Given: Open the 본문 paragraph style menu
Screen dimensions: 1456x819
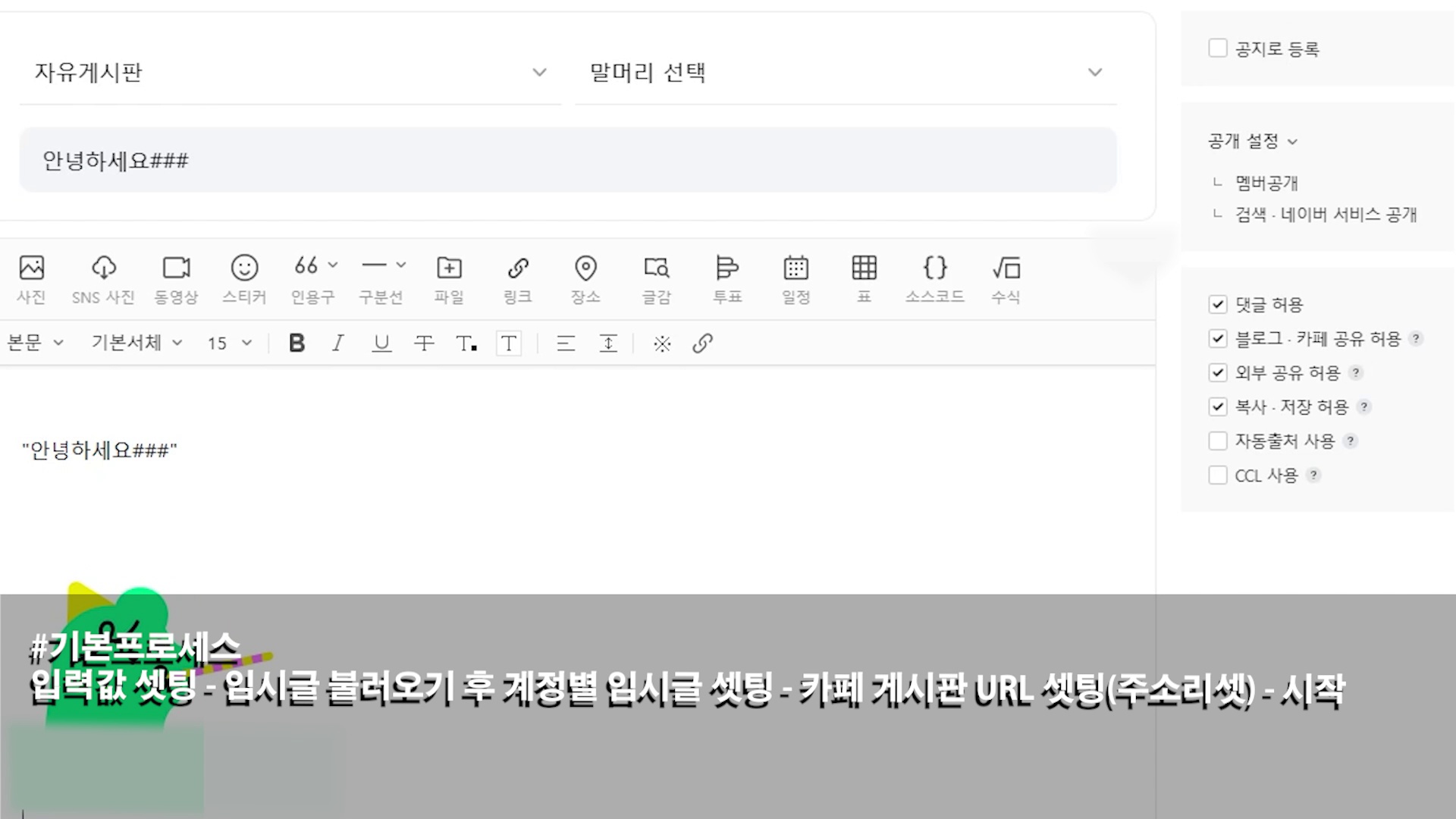Looking at the screenshot, I should pyautogui.click(x=35, y=344).
